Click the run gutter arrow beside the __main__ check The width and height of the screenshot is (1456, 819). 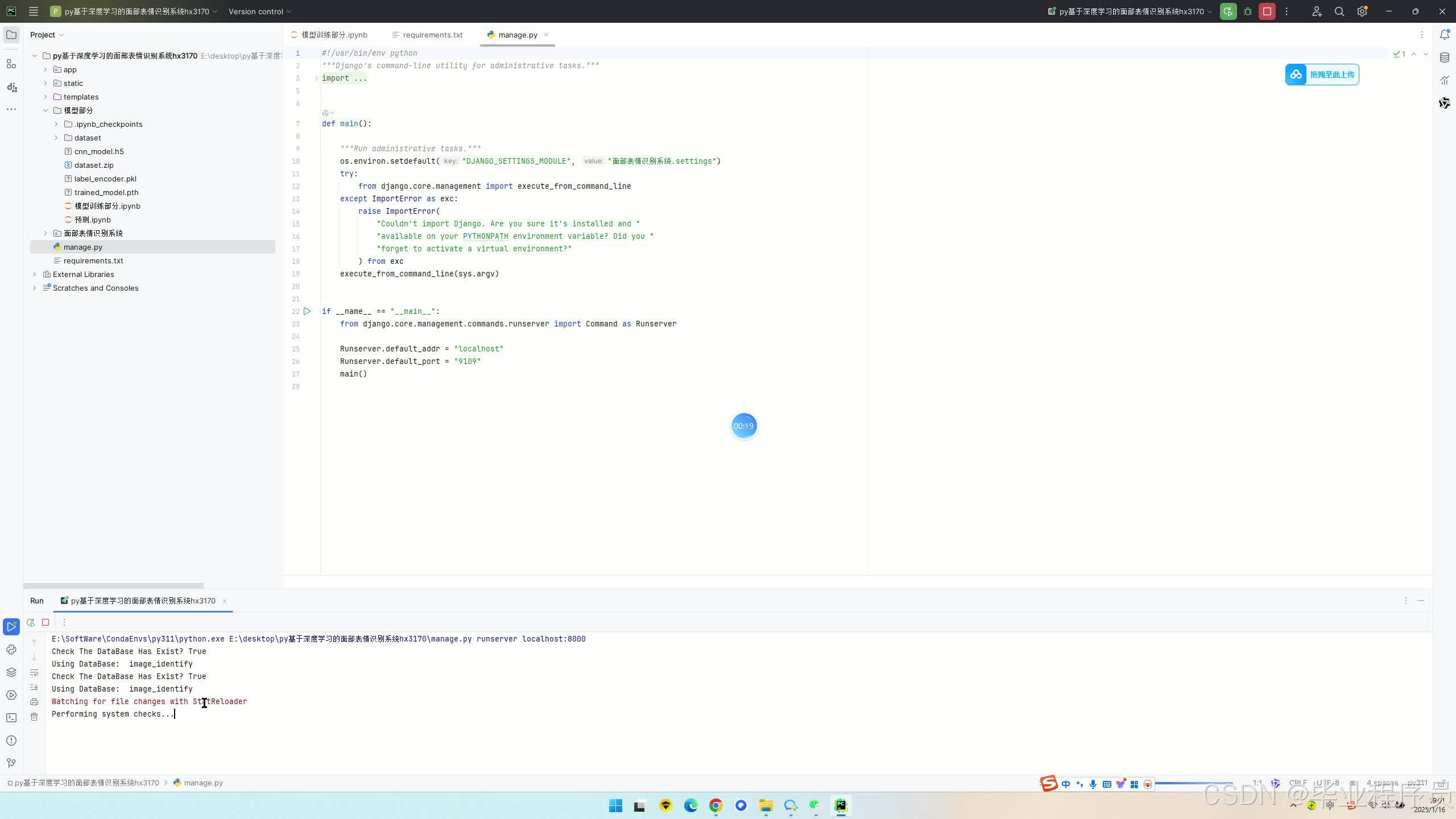(x=307, y=311)
